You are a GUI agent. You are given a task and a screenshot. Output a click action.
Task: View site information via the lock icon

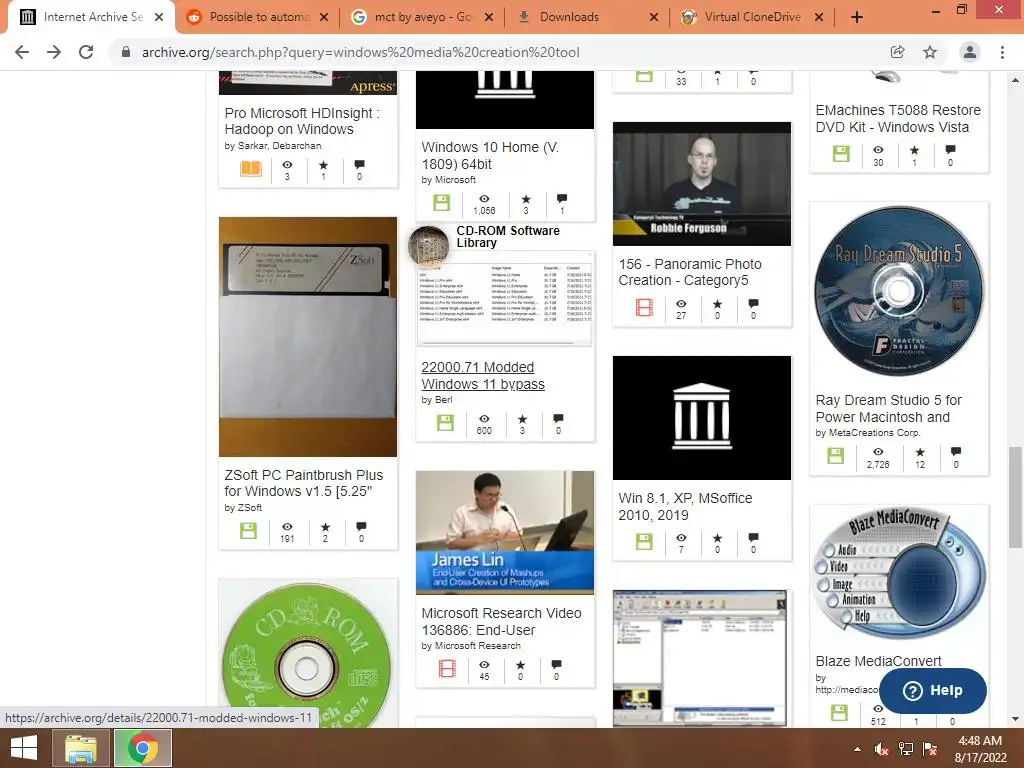coord(126,52)
